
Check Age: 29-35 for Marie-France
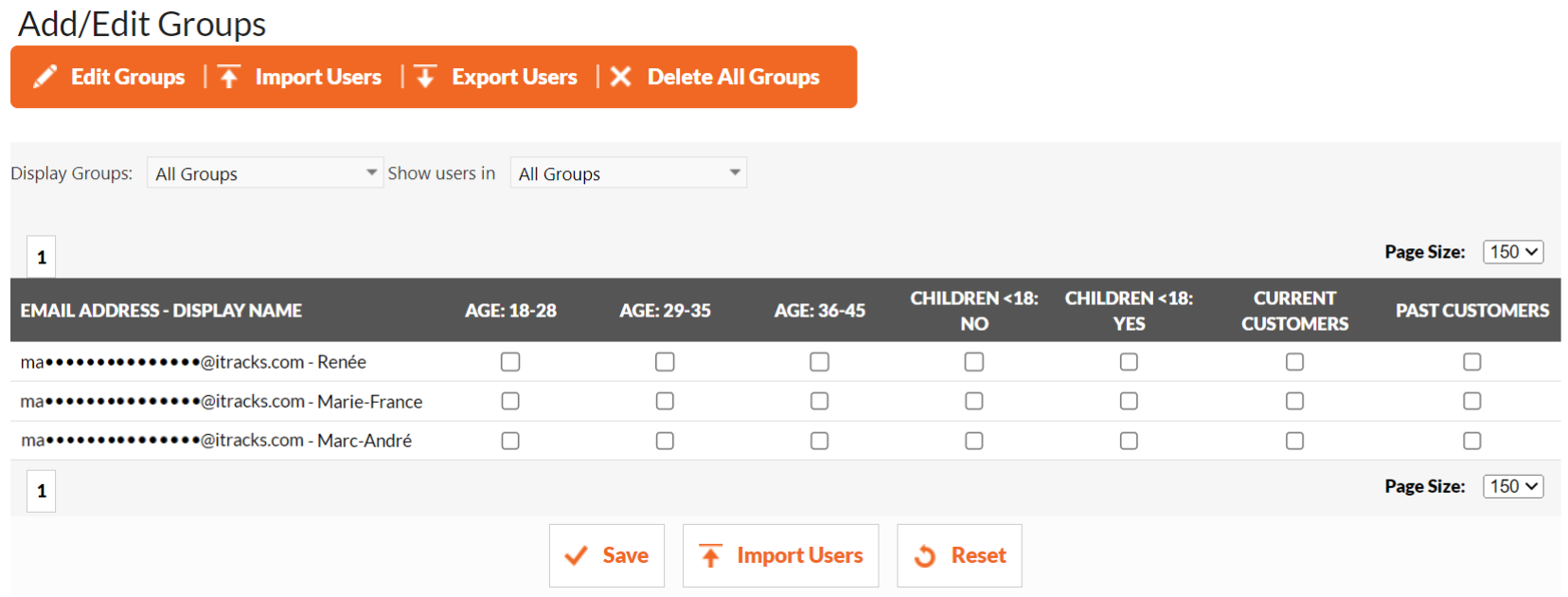pyautogui.click(x=665, y=402)
